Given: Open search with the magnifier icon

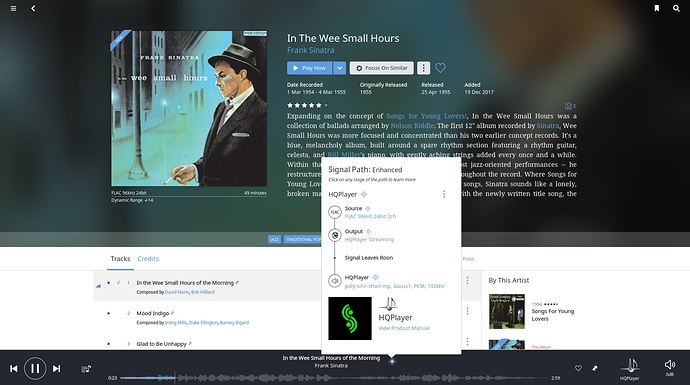Looking at the screenshot, I should point(676,8).
